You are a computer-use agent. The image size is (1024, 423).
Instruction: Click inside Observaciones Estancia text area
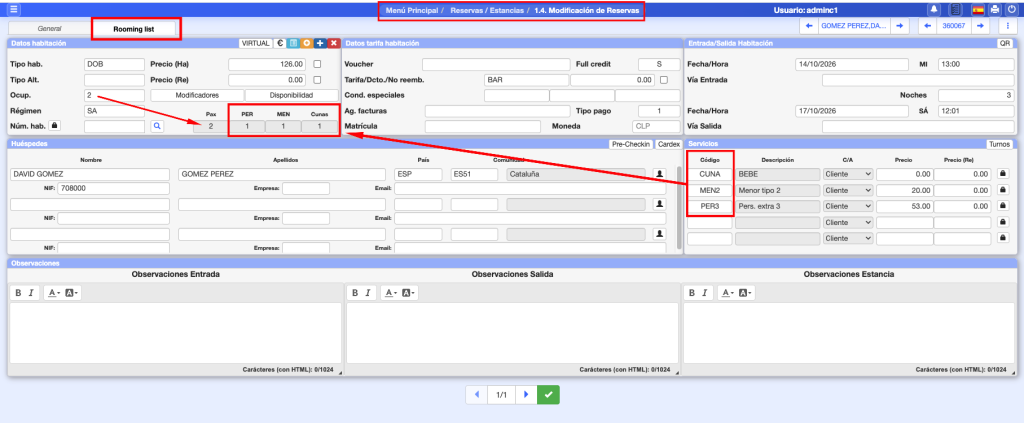tap(849, 333)
